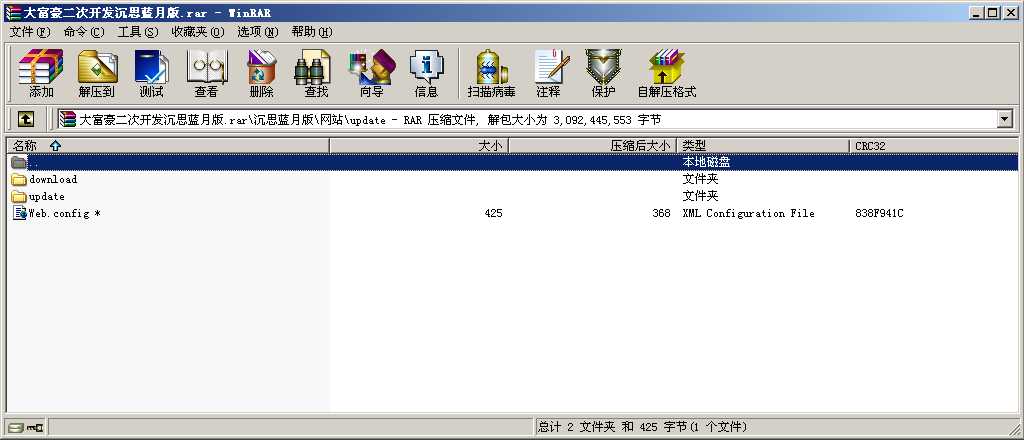This screenshot has width=1024, height=440.
Task: Minimize the WinRAR window
Action: click(977, 12)
